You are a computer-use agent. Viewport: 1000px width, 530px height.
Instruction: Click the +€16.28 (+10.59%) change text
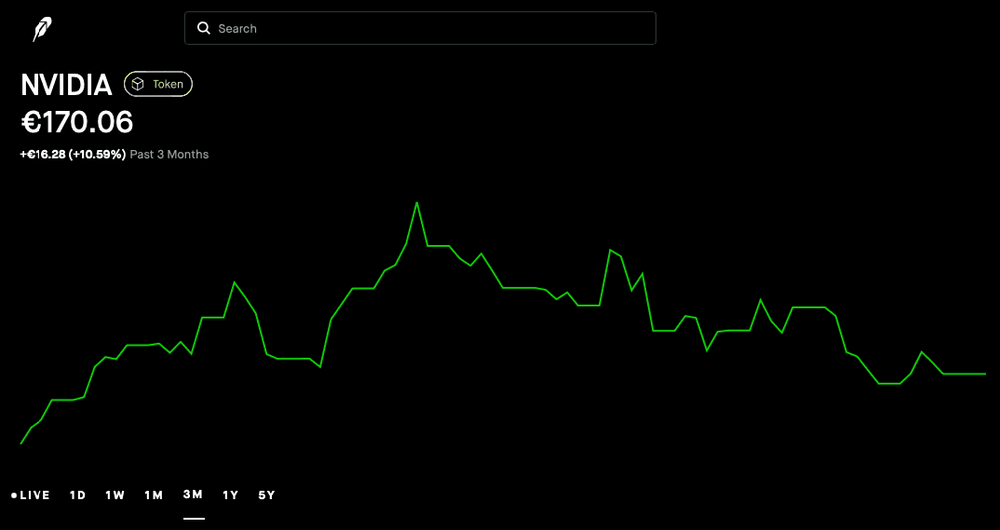point(73,154)
